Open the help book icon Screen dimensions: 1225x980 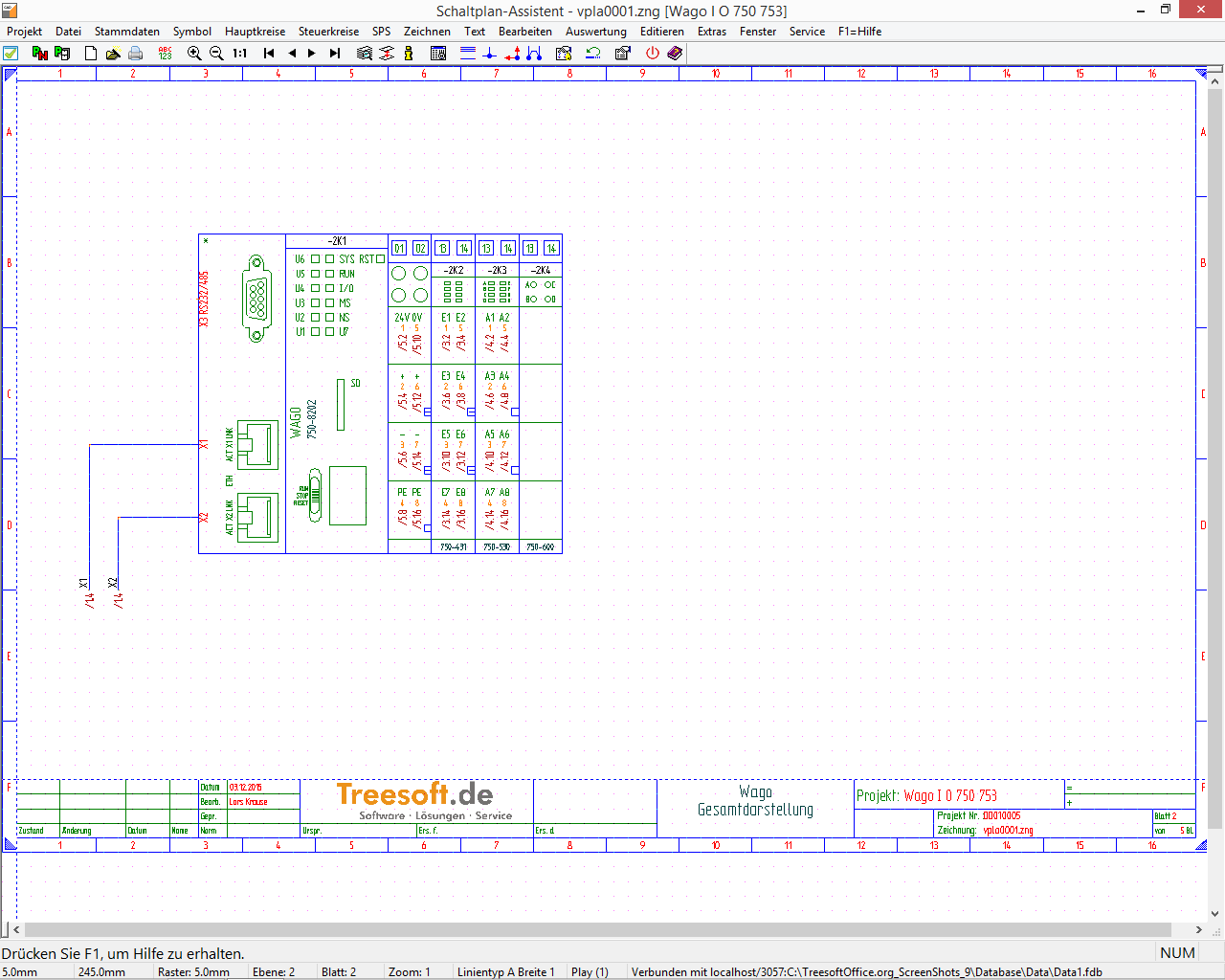pos(676,54)
